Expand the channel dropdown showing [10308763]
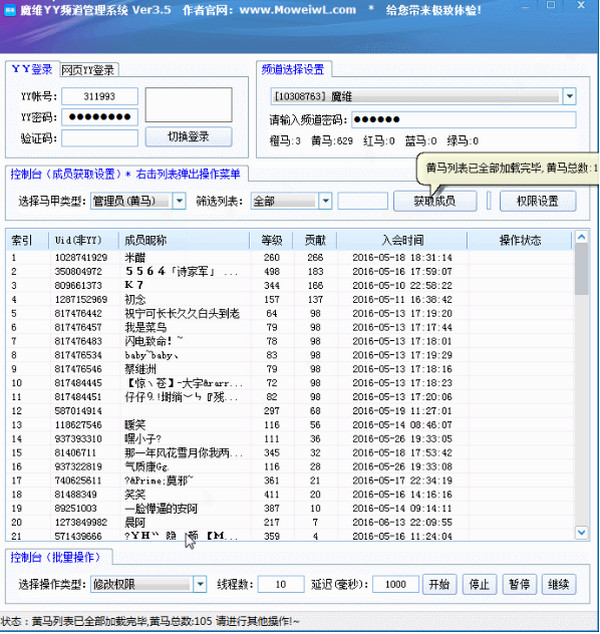Image resolution: width=600 pixels, height=634 pixels. 569,97
